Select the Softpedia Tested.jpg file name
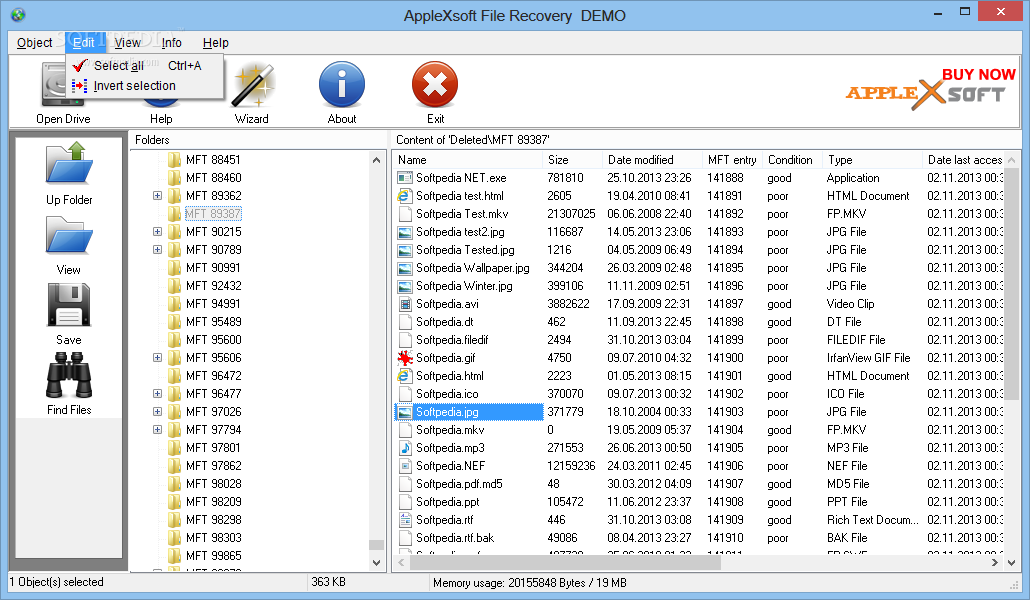The image size is (1030, 600). click(x=465, y=250)
